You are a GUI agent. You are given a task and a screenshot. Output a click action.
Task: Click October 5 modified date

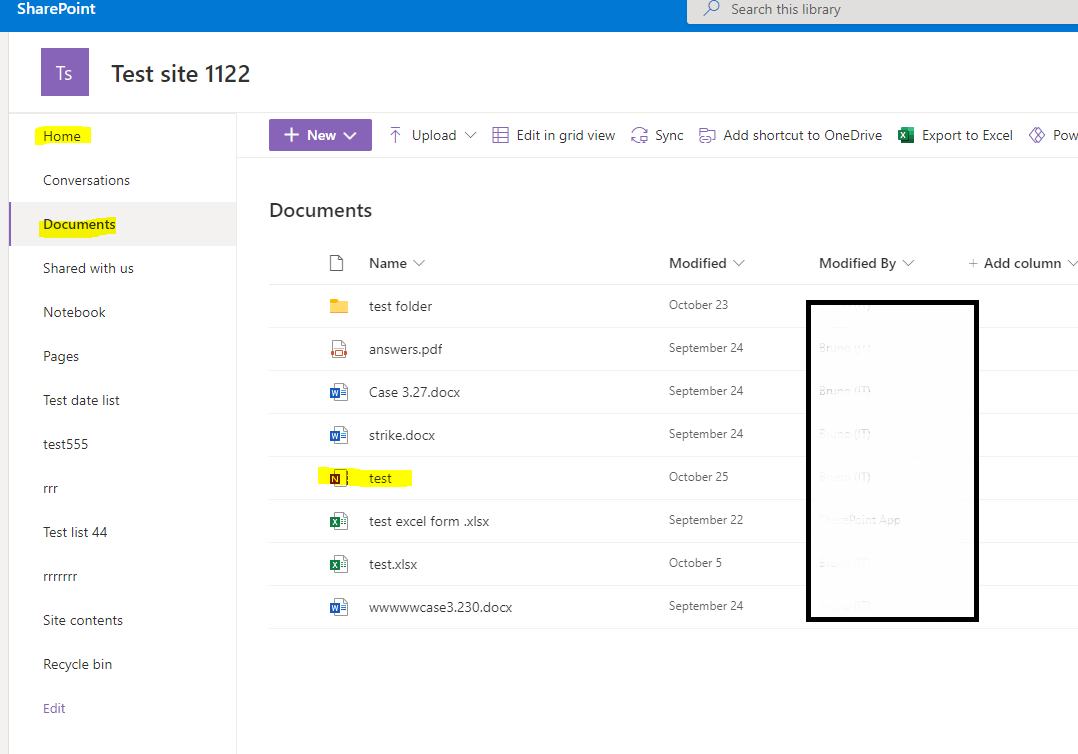[x=695, y=563]
